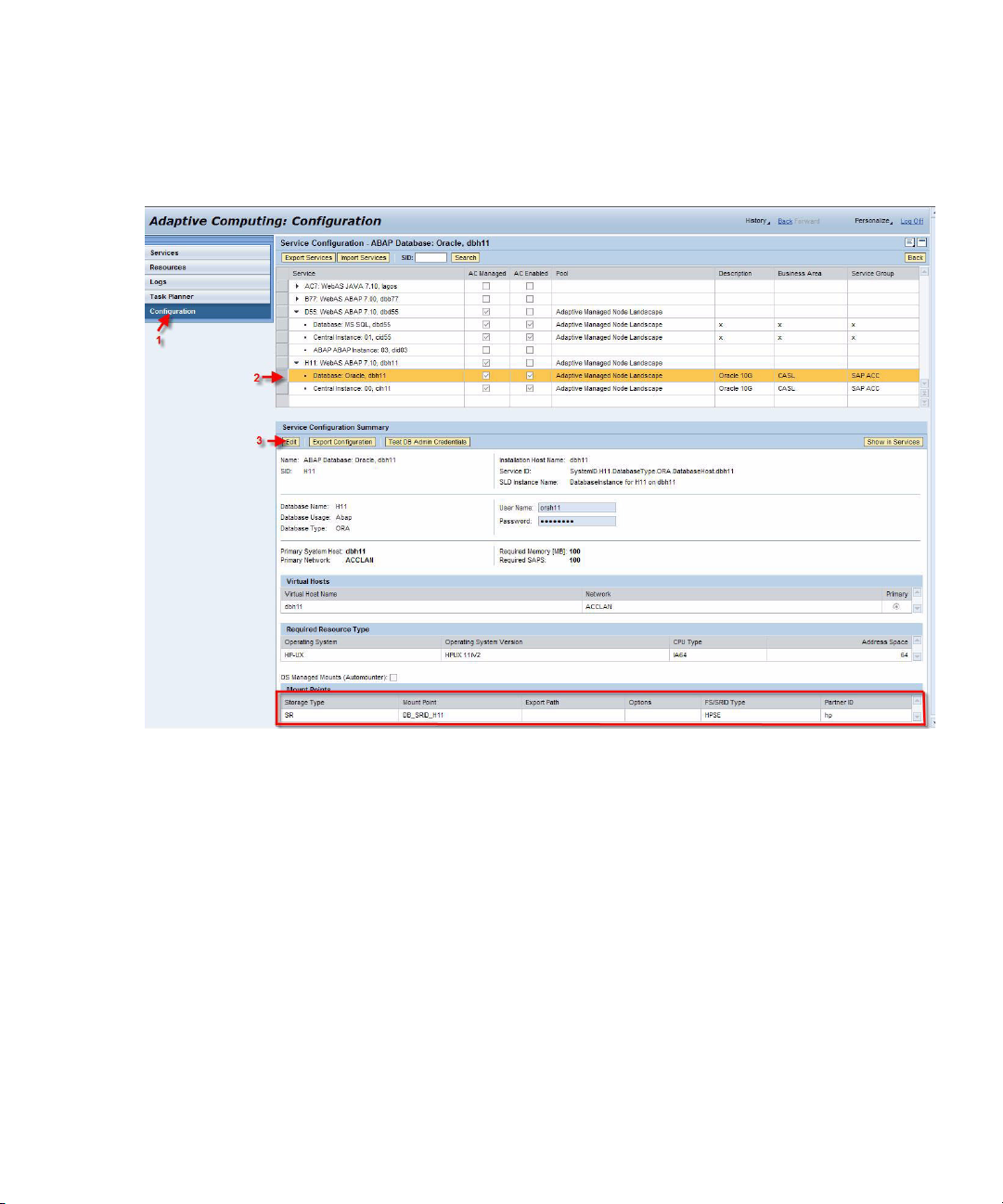
Task: Click Required Resource Type scroll-down arrow
Action: click(918, 656)
